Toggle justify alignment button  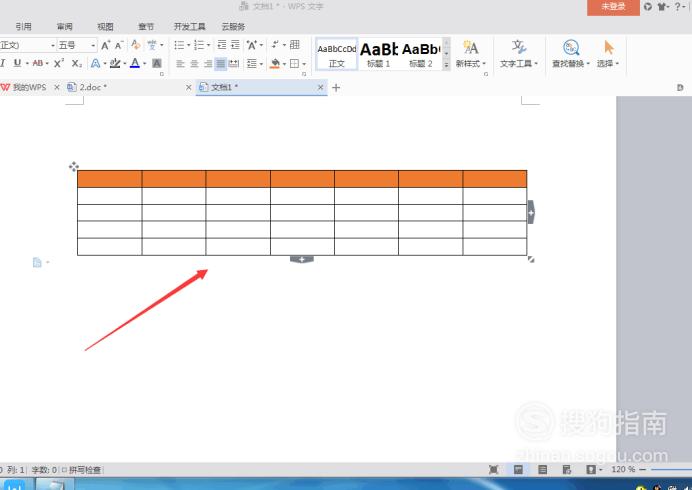pos(221,64)
